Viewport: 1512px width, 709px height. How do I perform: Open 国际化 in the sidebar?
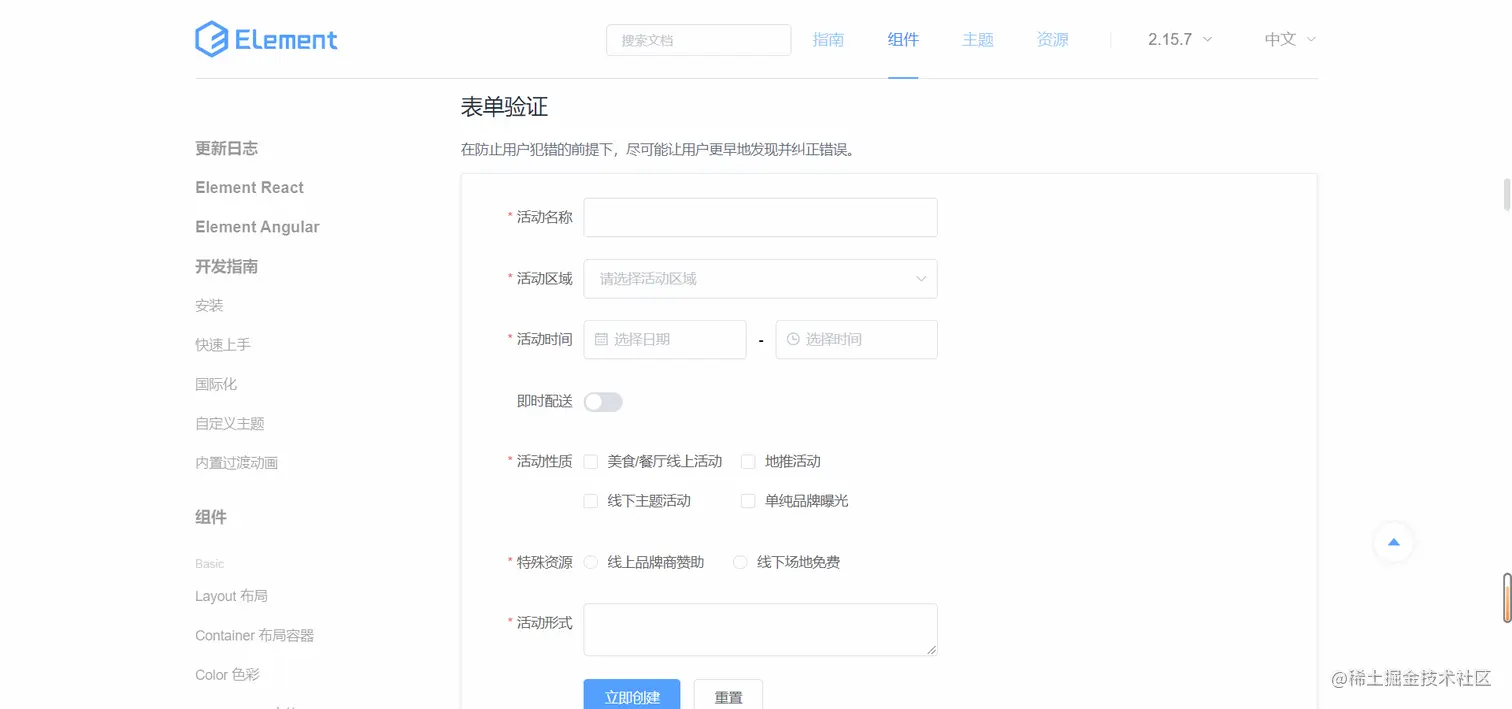[x=216, y=384]
